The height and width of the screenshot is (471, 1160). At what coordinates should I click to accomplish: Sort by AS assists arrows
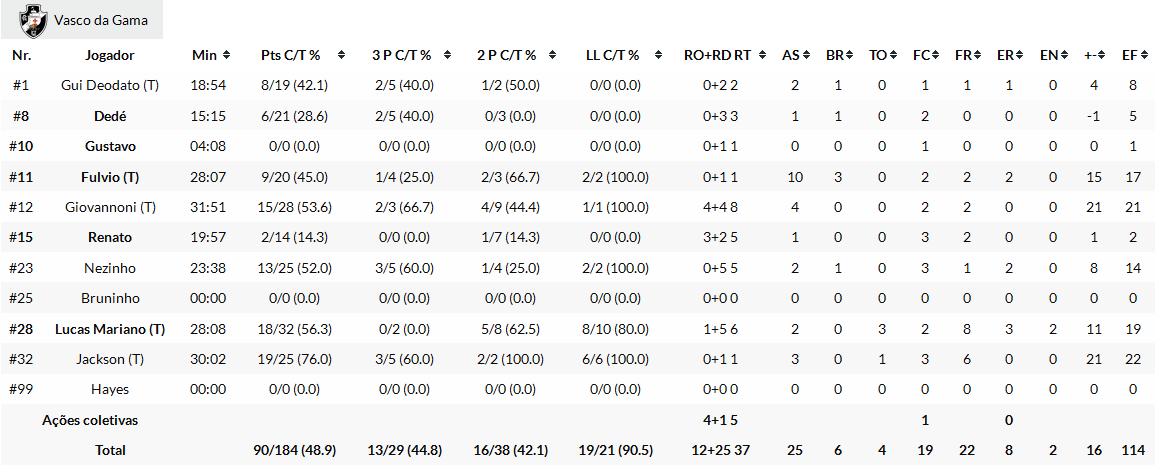click(x=806, y=55)
